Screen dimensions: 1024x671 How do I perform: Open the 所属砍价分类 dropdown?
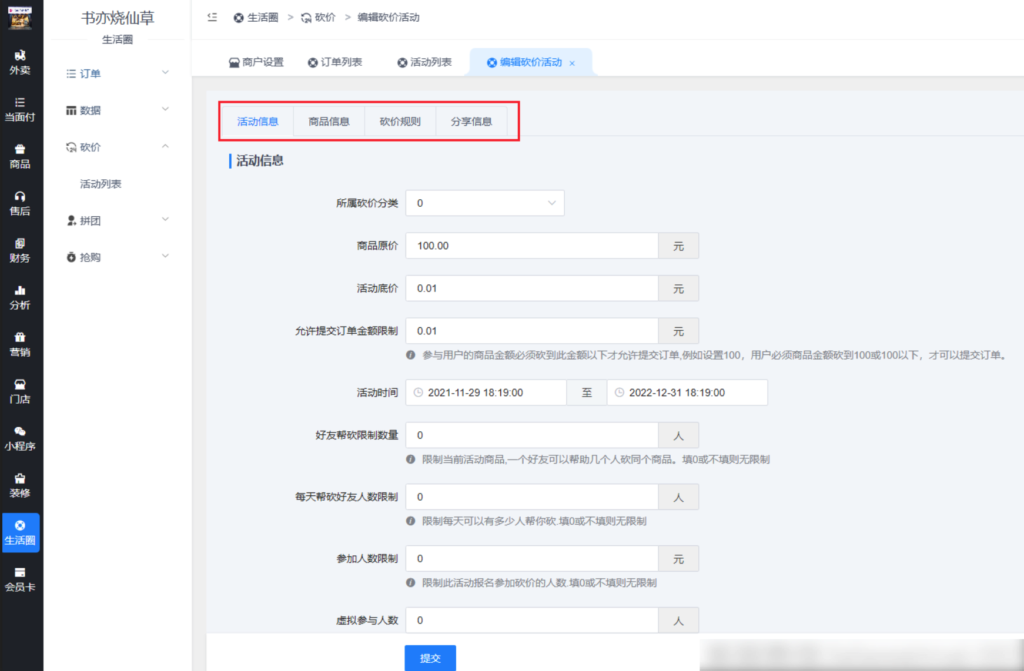(485, 202)
